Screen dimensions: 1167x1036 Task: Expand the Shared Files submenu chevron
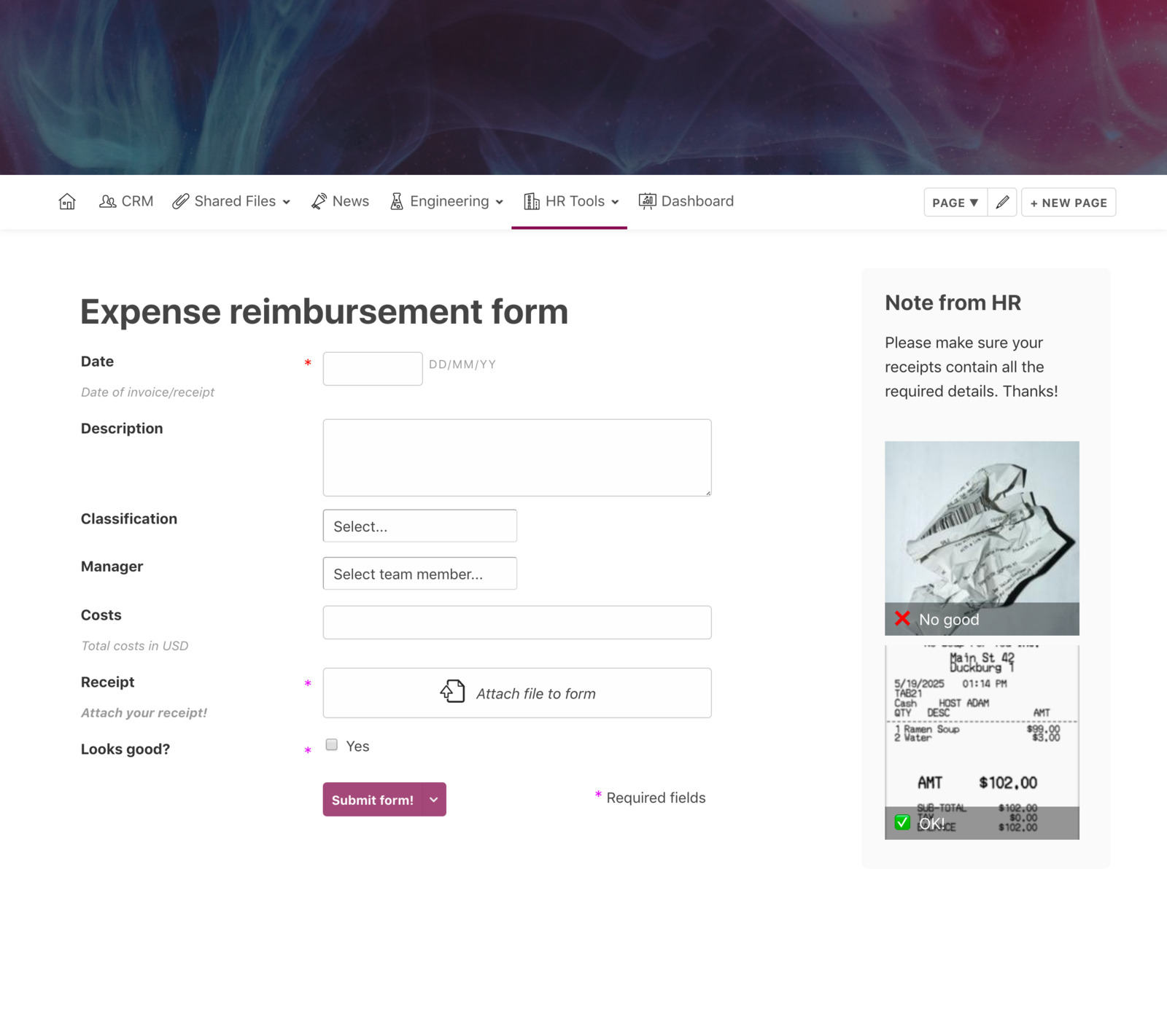point(286,202)
